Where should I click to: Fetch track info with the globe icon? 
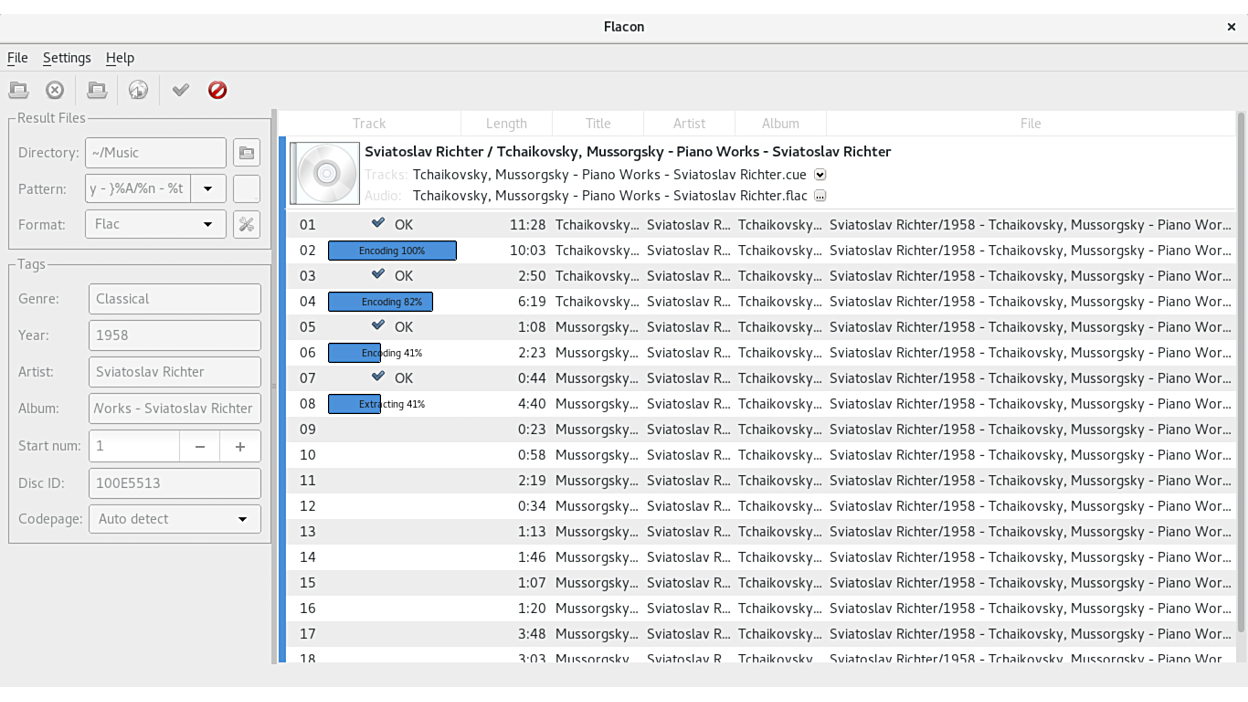[x=138, y=90]
